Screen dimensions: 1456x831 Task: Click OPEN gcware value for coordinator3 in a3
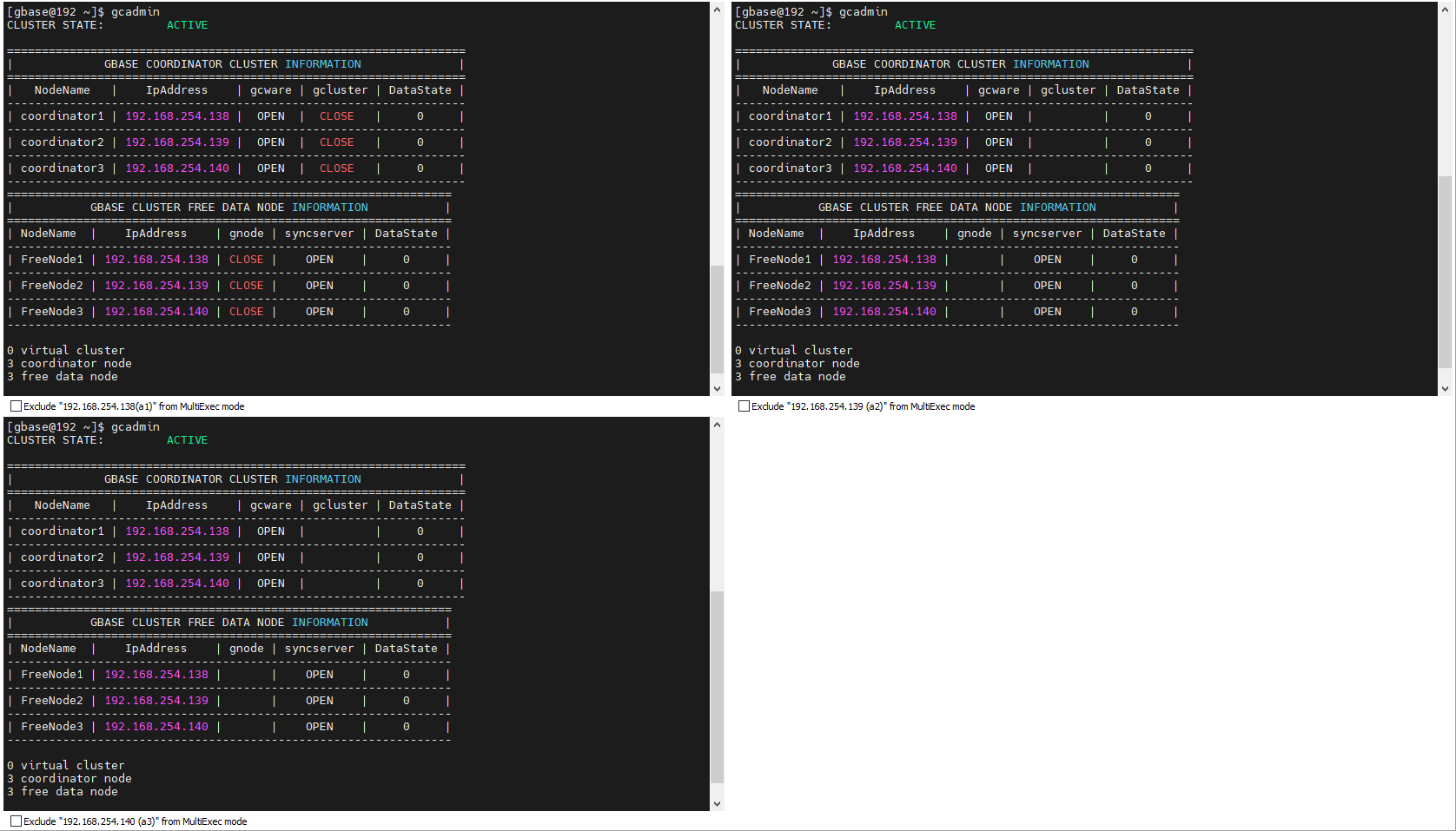pos(271,584)
